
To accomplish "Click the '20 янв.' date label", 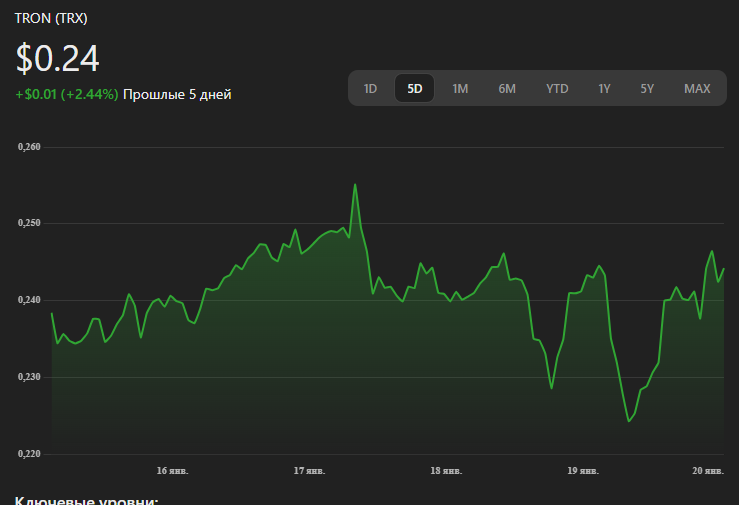I will click(708, 471).
